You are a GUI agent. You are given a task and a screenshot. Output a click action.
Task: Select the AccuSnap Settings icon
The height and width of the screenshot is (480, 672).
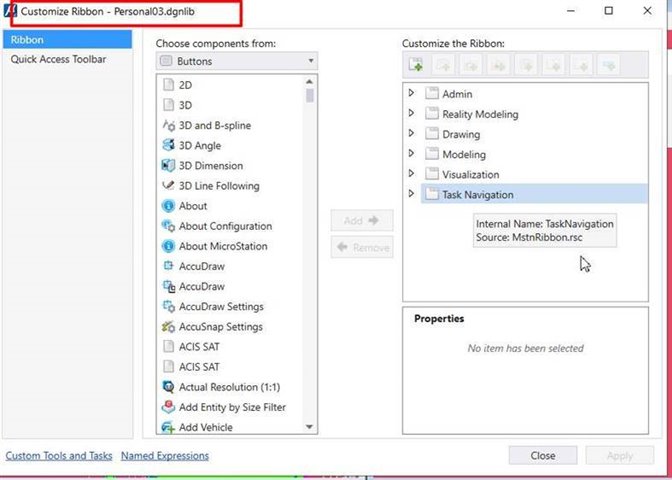coord(168,327)
